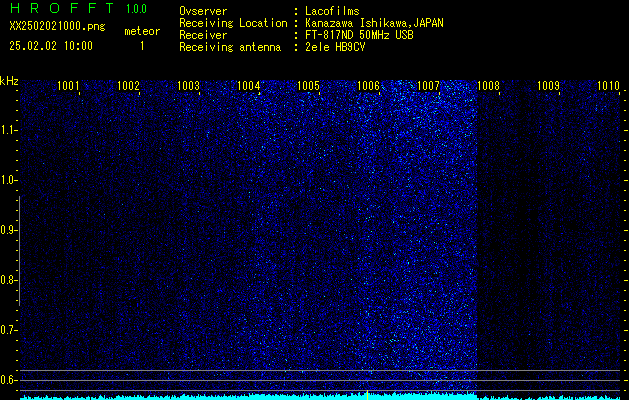This screenshot has width=629, height=400.
Task: Click time axis label 1006
Action: 368,85
